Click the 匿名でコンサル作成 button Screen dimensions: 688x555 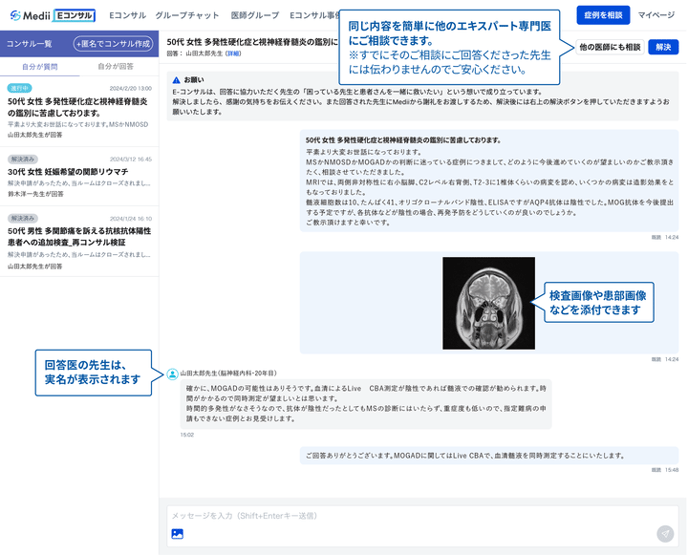(113, 43)
